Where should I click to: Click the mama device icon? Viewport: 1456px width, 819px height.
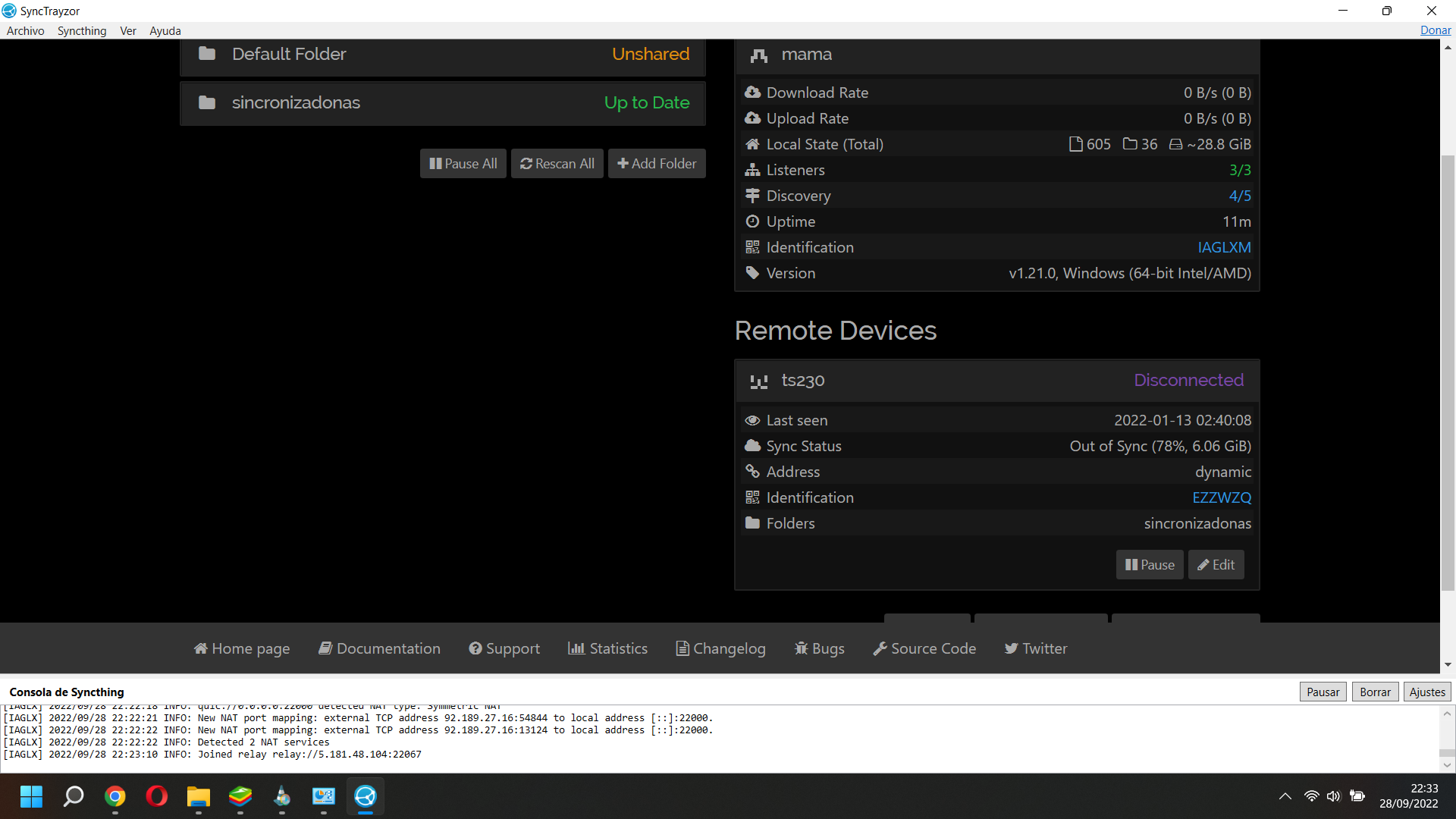click(759, 55)
